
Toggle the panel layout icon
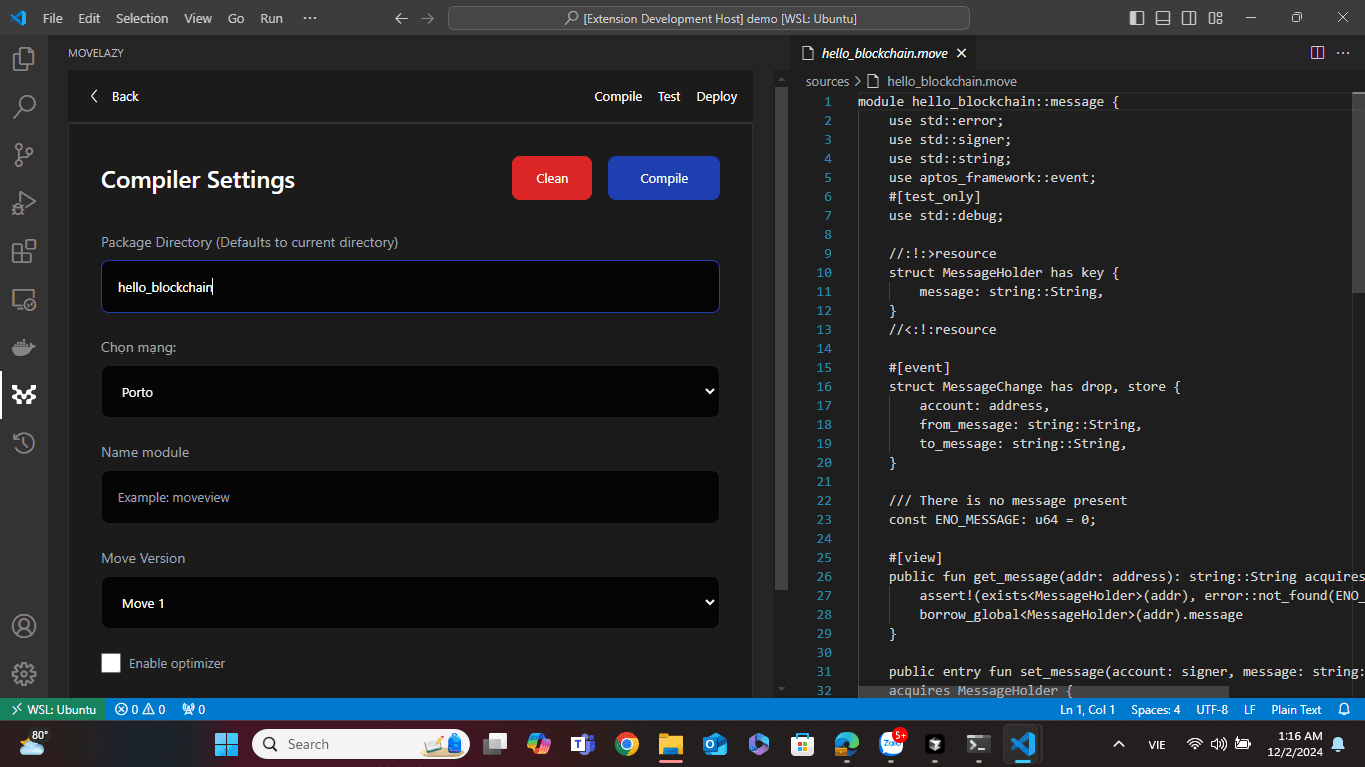click(1163, 18)
